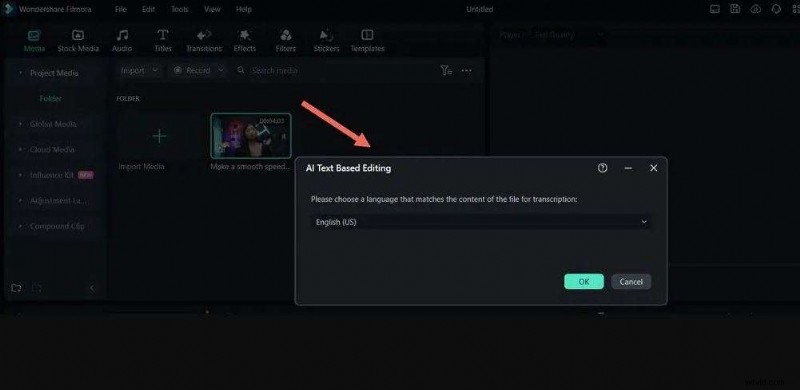Open the Titles tab
Screen dimensions: 800x390
[163, 41]
